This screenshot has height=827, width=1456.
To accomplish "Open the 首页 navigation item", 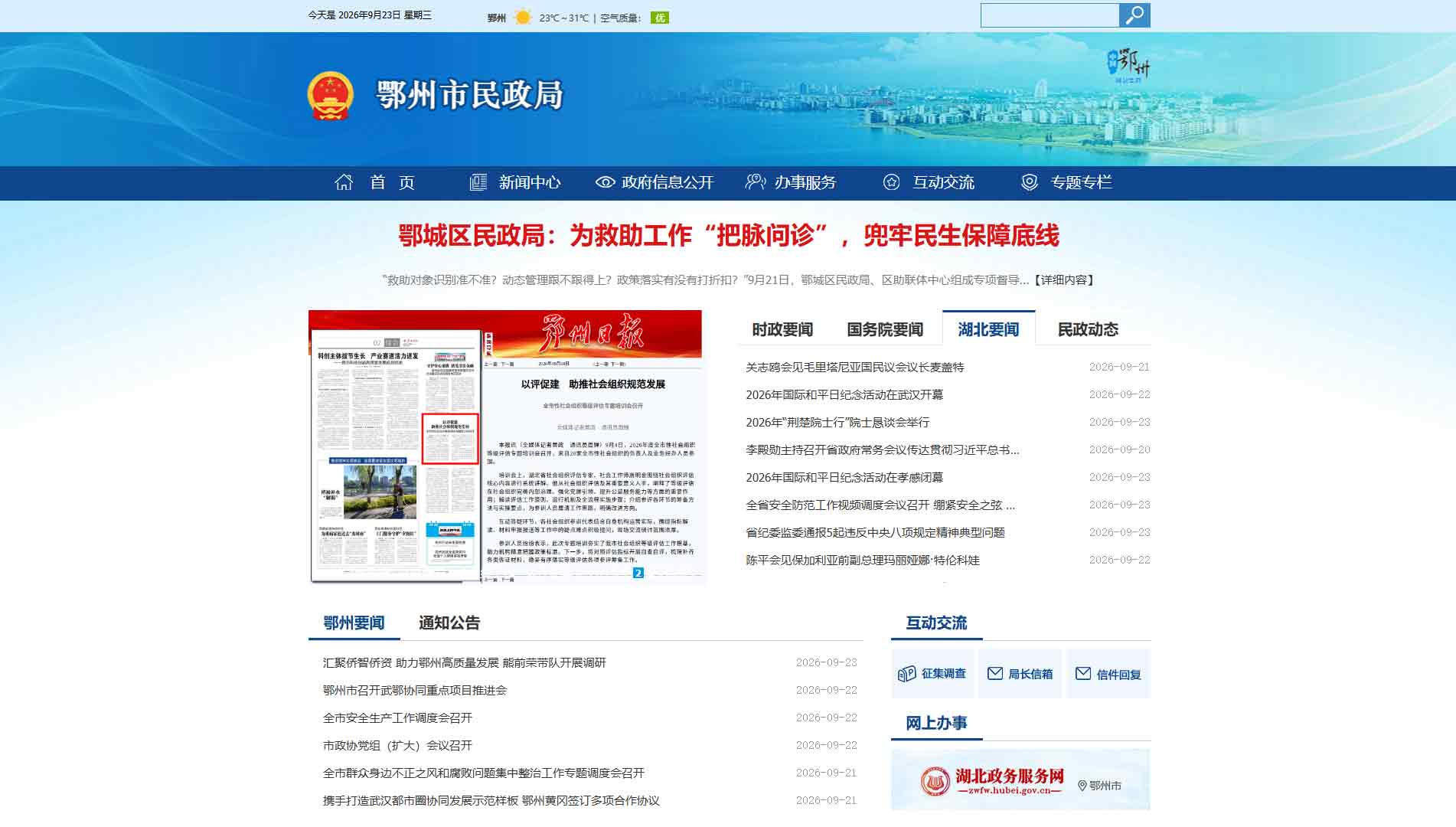I will tap(392, 182).
